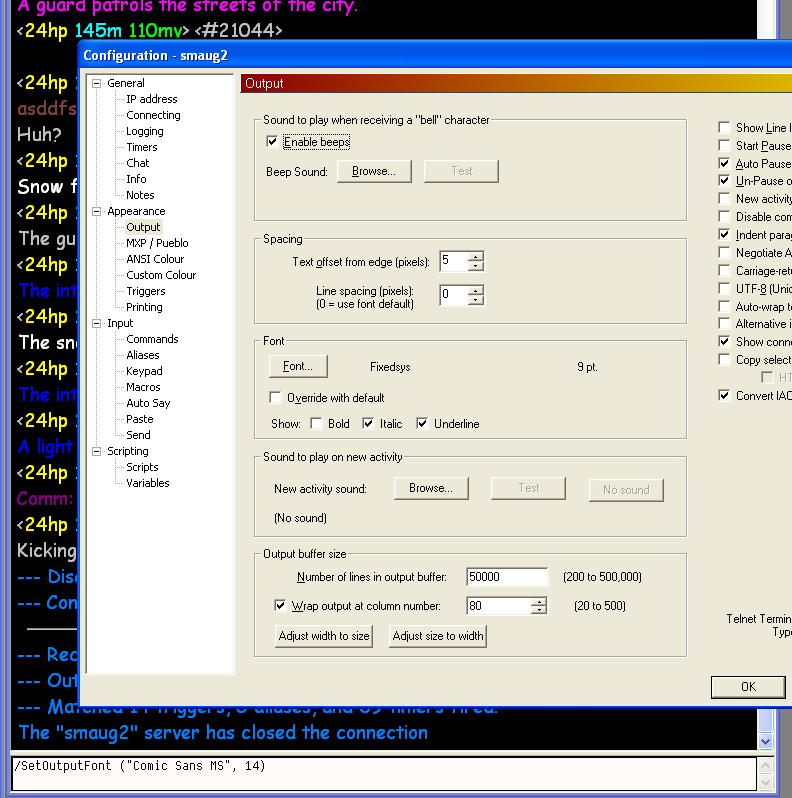Increase text offset from edge value
792x798 pixels.
click(x=476, y=256)
